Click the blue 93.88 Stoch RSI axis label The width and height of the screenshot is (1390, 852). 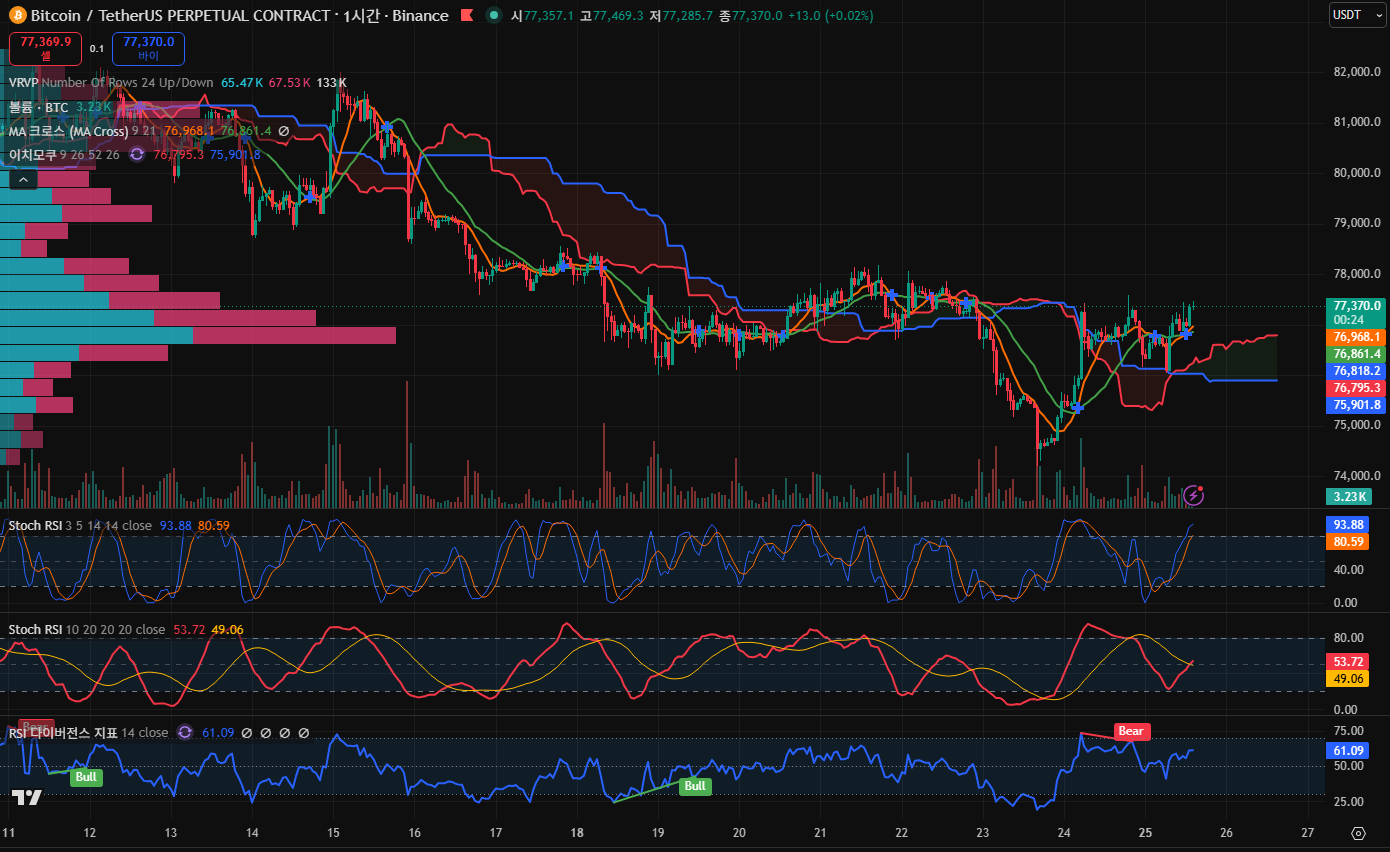pyautogui.click(x=1349, y=525)
